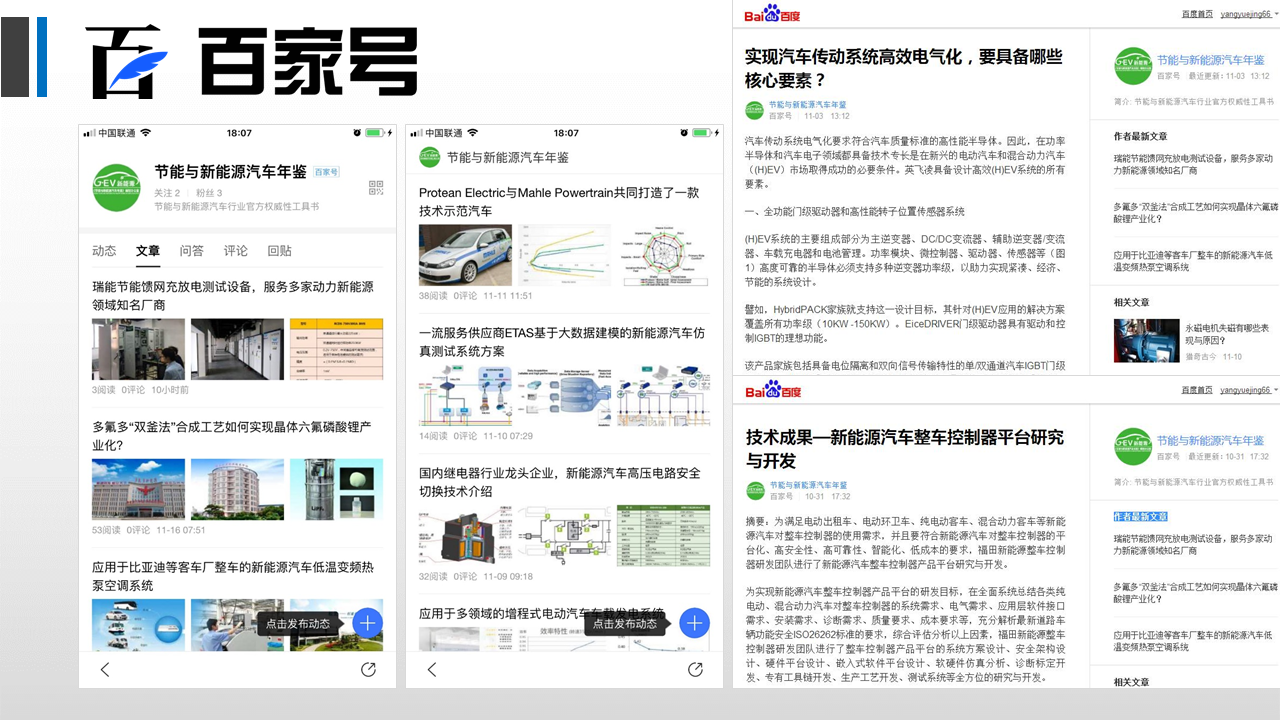Open 国内继电器行业龙头企业 article
This screenshot has width=1280, height=720.
coord(560,482)
